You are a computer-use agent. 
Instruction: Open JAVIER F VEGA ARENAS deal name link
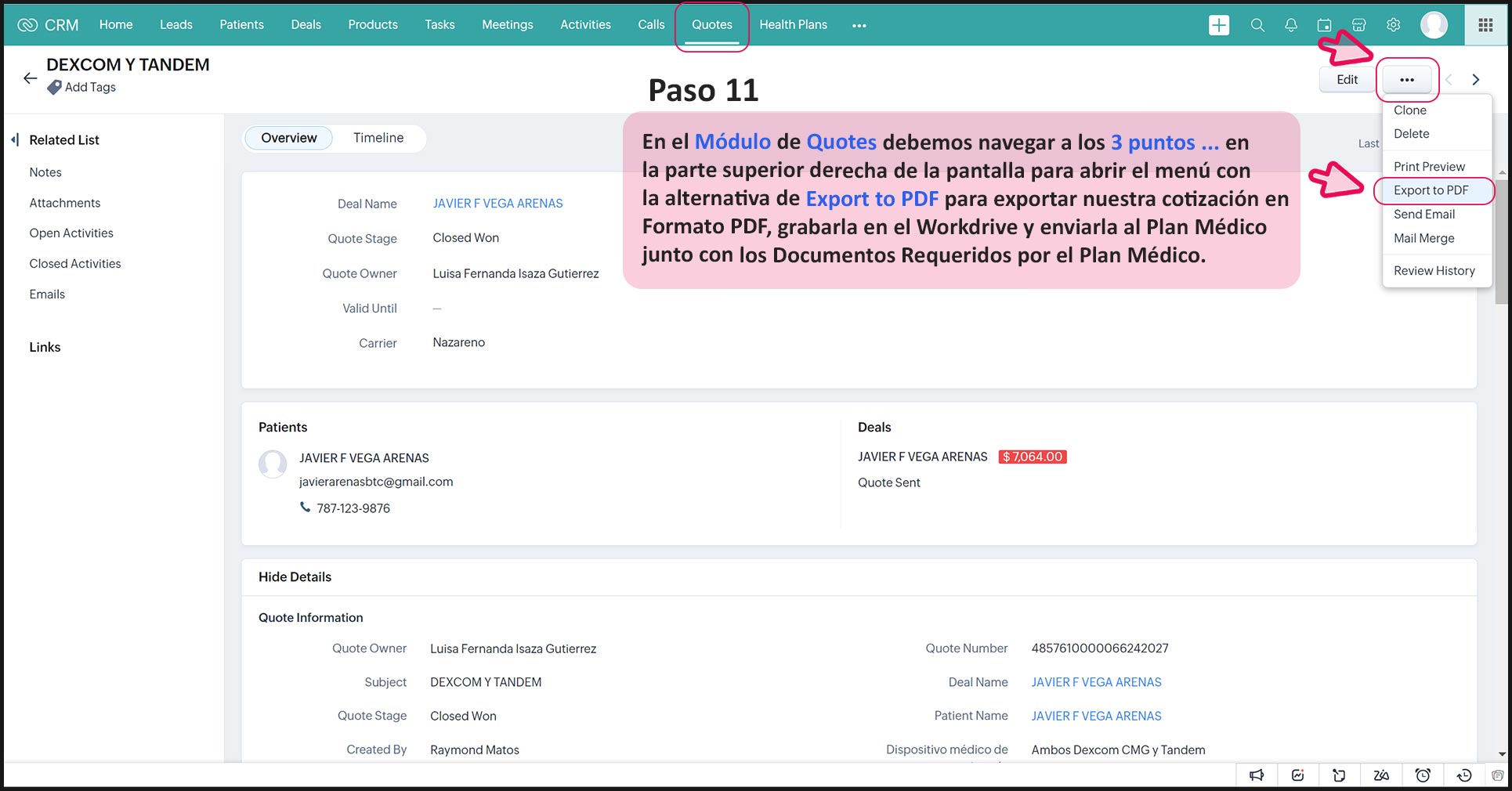tap(497, 204)
